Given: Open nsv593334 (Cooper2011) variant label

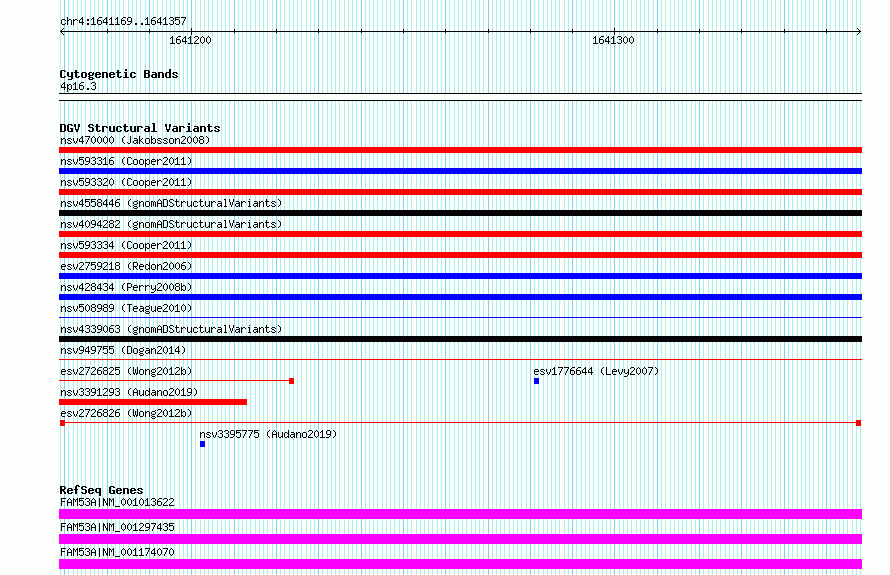Looking at the screenshot, I should coord(126,245).
